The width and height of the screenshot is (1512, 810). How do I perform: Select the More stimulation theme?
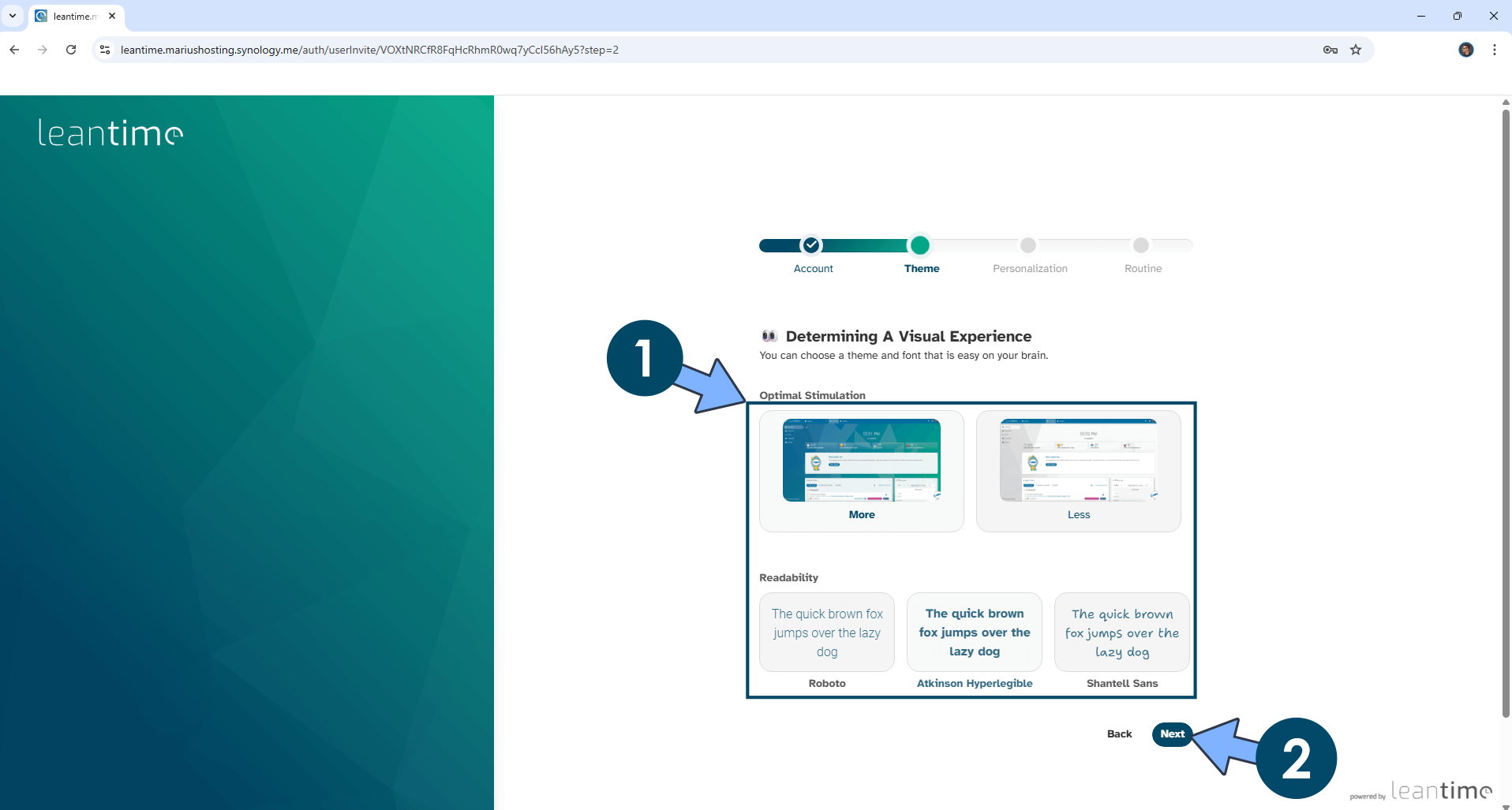862,471
